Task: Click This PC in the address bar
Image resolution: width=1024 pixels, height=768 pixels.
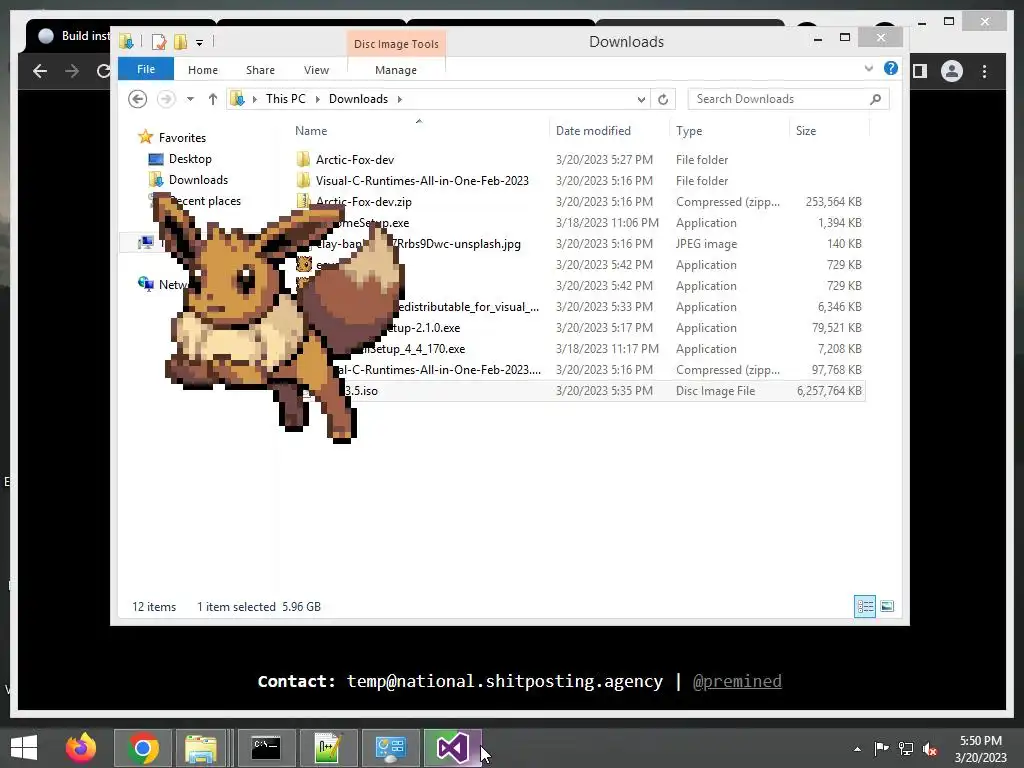Action: (x=285, y=99)
